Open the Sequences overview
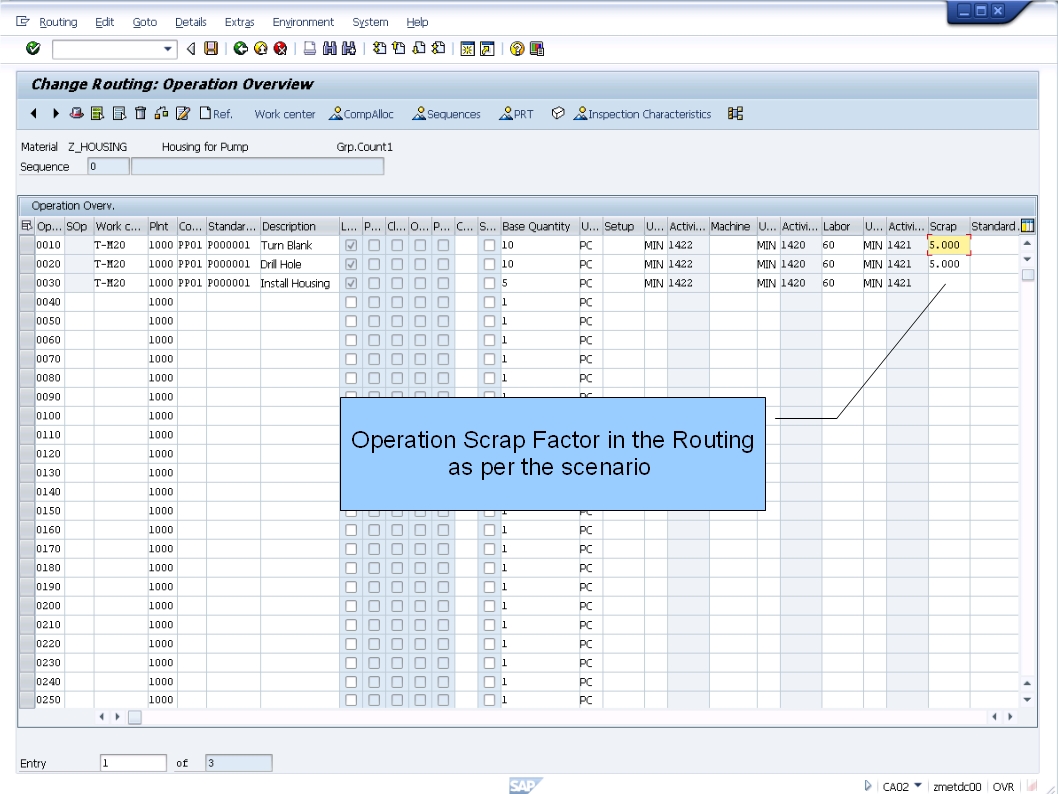Screen dimensions: 1058x794 446,114
